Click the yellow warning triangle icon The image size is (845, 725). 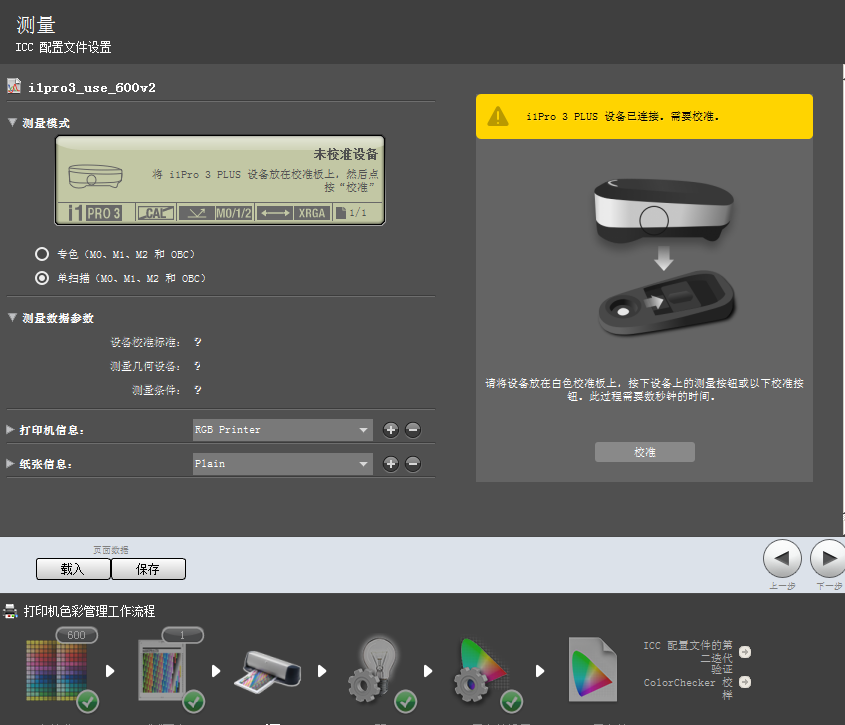tap(498, 116)
